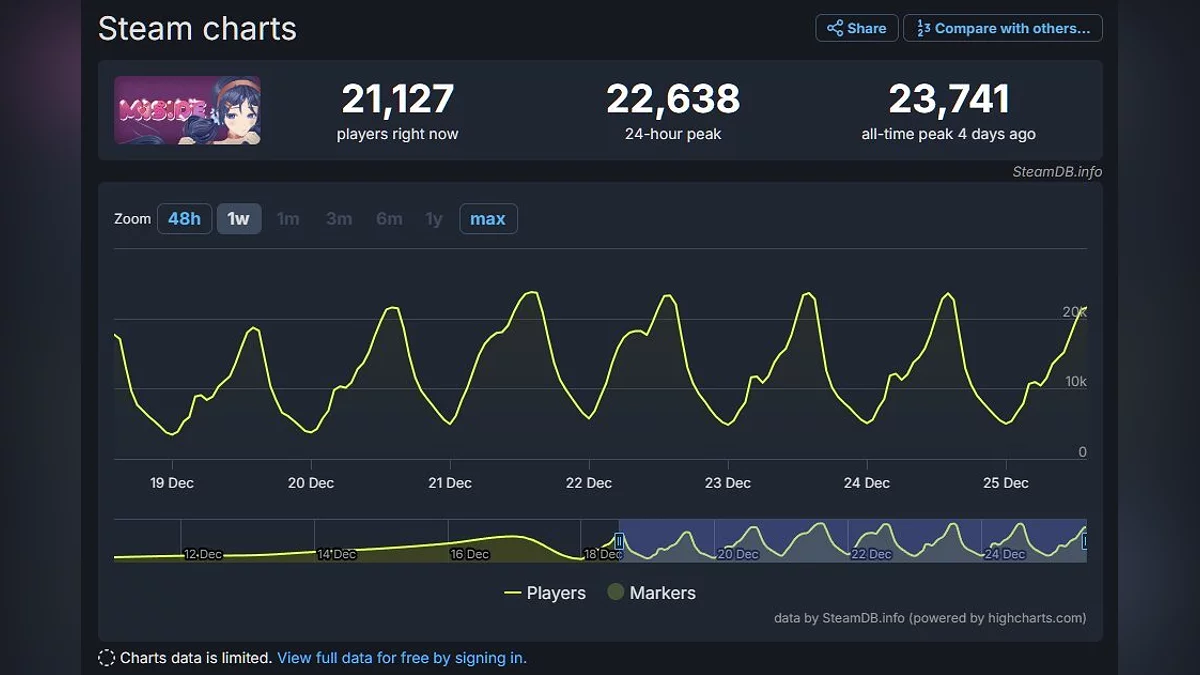Click the 23,741 all-time peak value

[948, 98]
